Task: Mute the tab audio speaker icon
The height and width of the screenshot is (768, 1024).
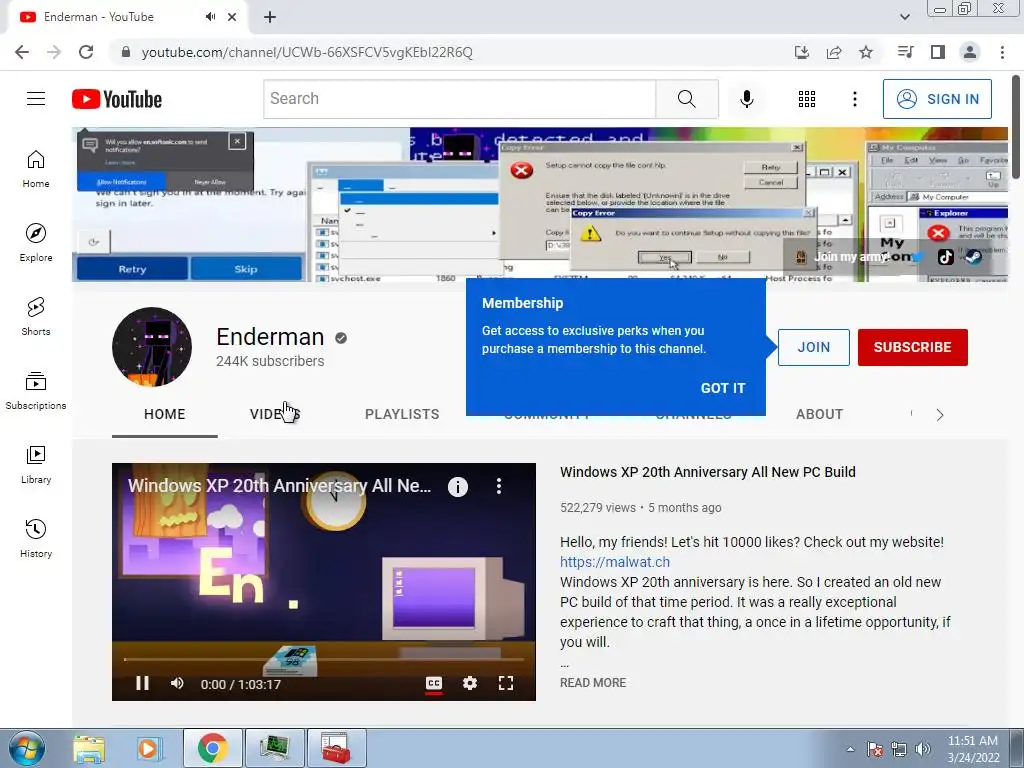Action: 210,17
